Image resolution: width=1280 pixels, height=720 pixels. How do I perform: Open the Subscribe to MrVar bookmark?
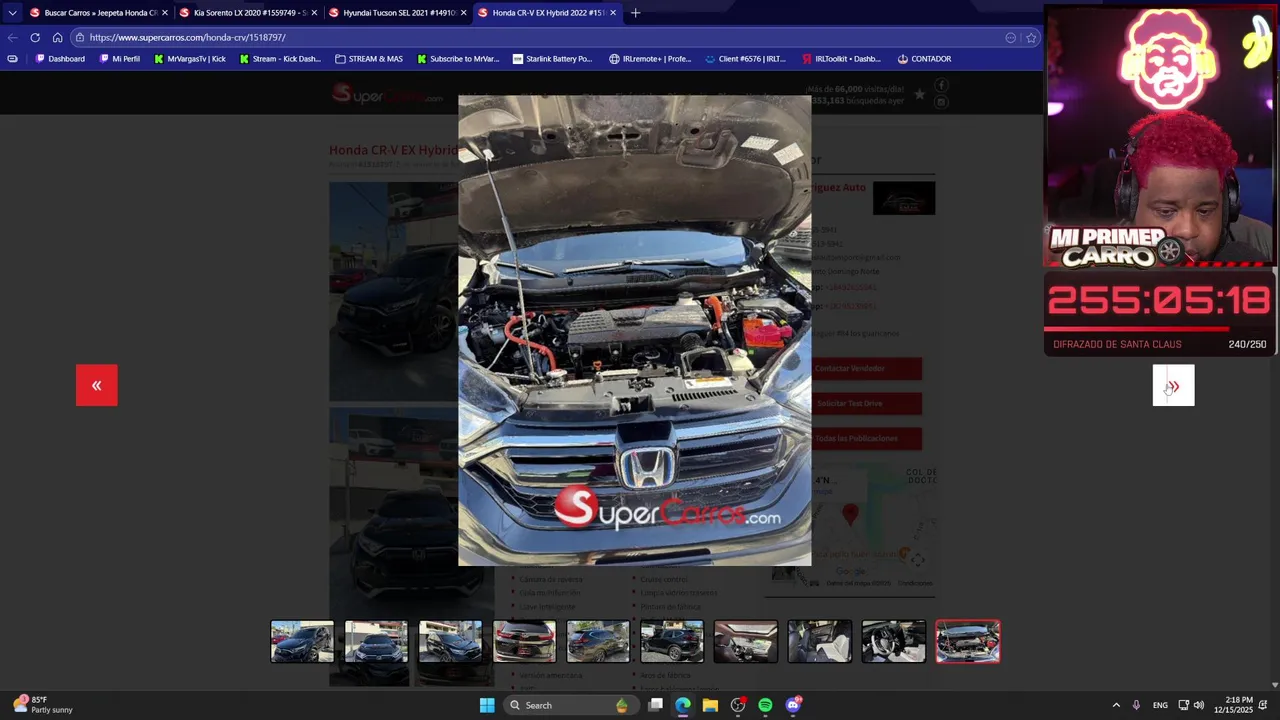click(x=456, y=59)
